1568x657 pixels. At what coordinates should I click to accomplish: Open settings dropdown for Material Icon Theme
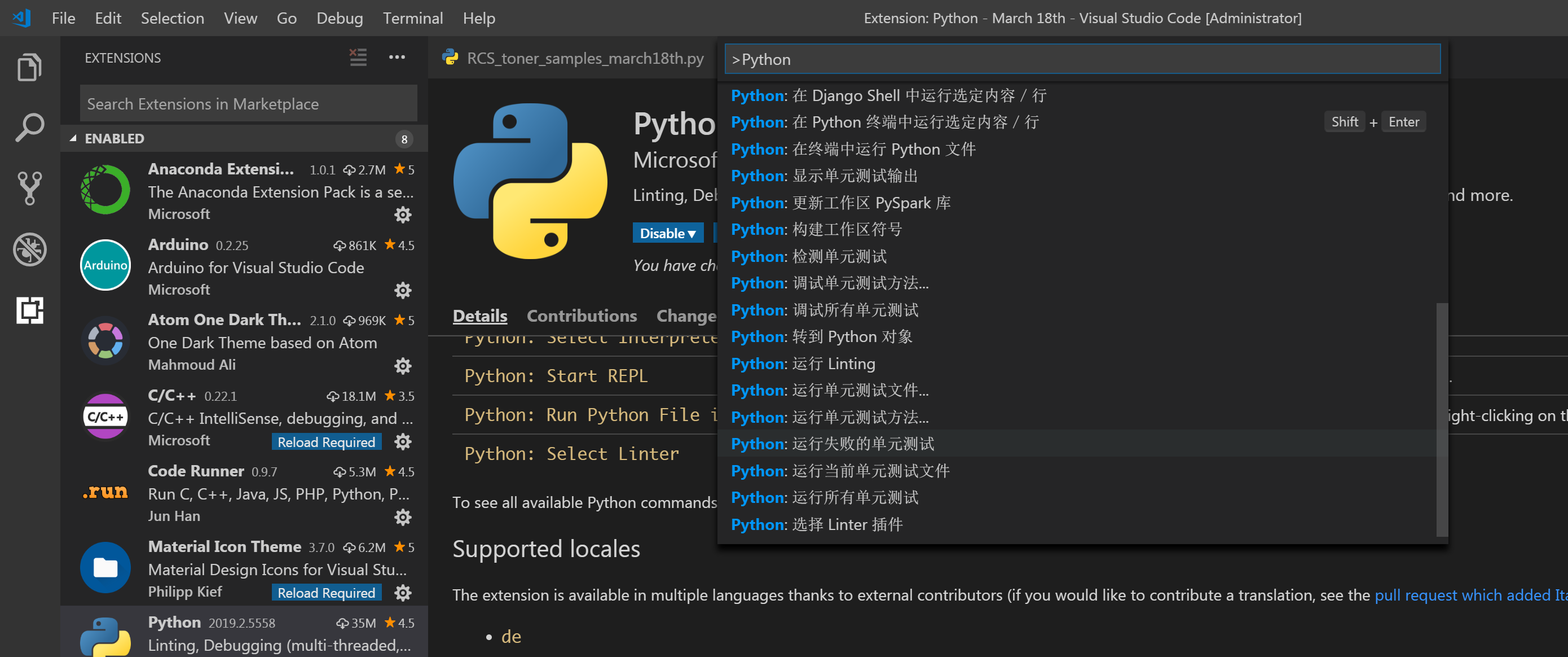tap(404, 592)
